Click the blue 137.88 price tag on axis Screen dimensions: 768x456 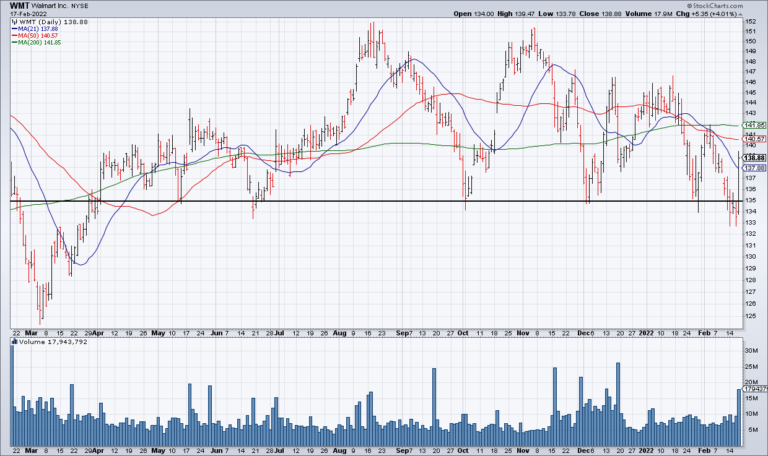tap(755, 168)
